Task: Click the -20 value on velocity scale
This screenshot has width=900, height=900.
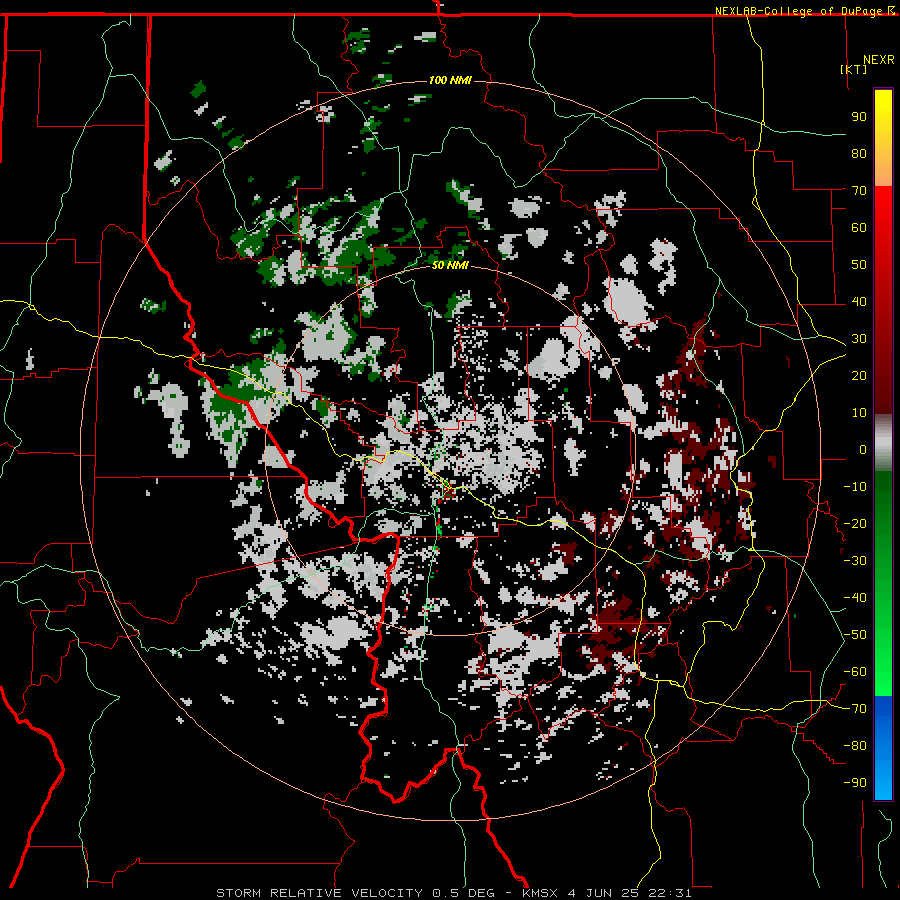Action: click(x=855, y=524)
